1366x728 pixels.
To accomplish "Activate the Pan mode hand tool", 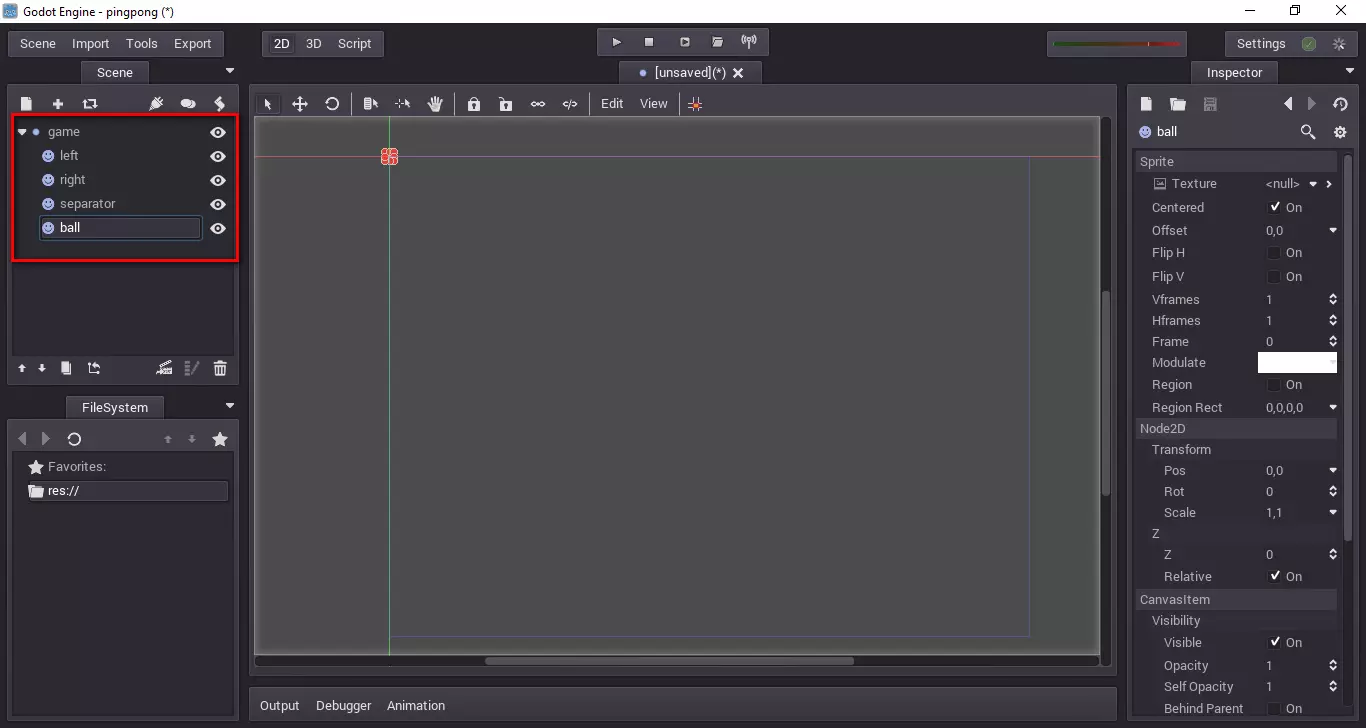I will click(435, 104).
